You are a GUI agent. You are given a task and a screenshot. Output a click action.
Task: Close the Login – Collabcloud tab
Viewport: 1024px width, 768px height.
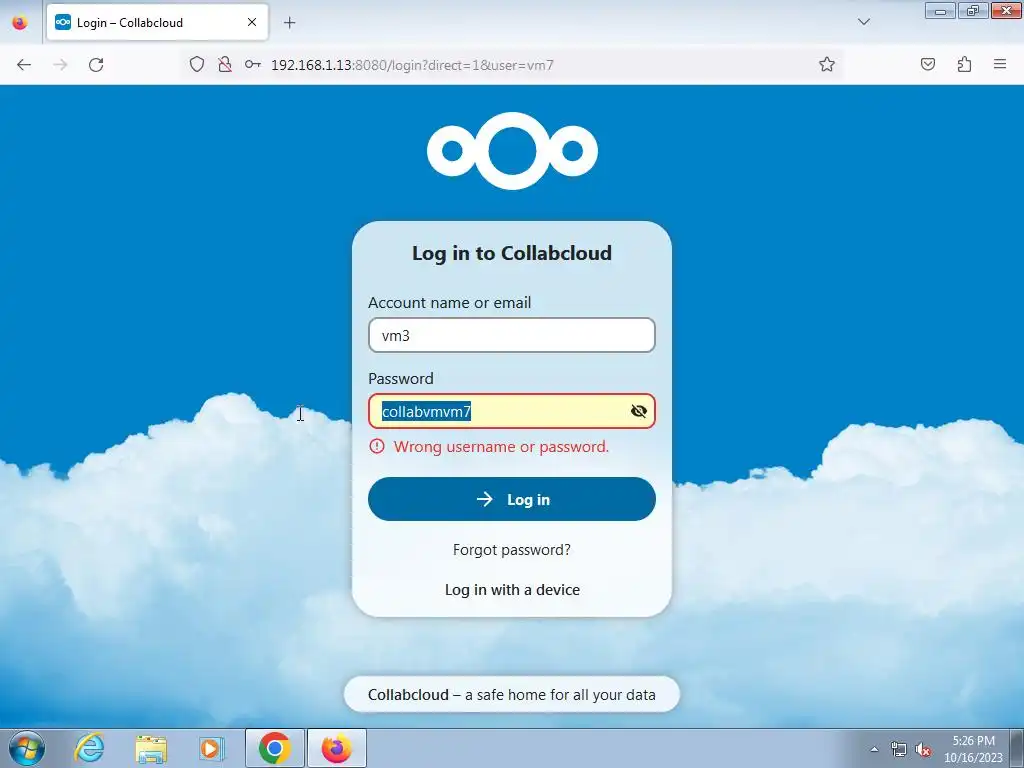tap(252, 22)
